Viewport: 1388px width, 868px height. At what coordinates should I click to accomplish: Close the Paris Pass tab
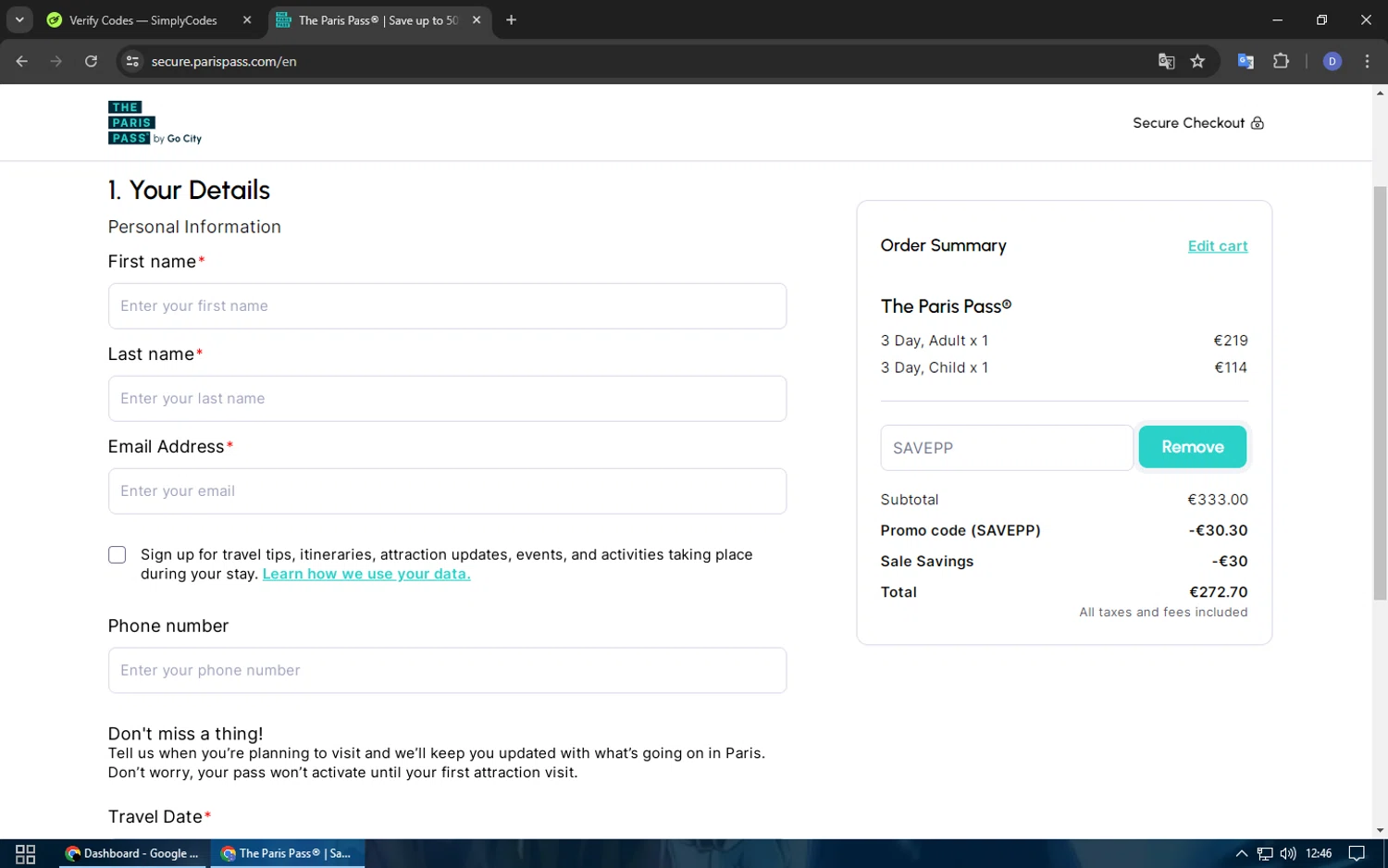pos(476,19)
